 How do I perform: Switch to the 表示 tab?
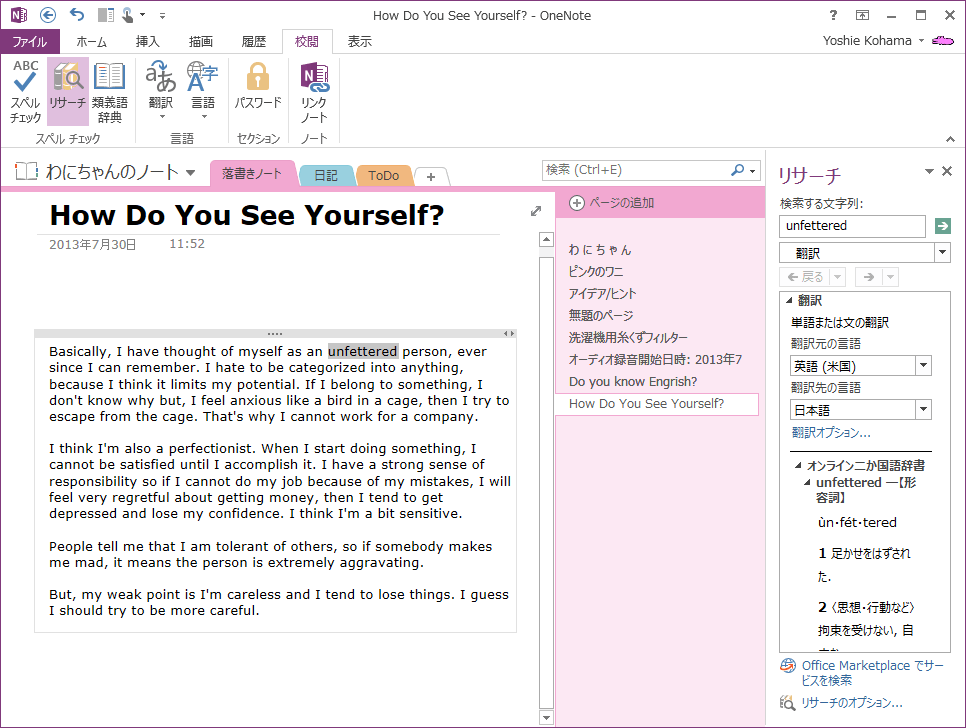(x=359, y=41)
